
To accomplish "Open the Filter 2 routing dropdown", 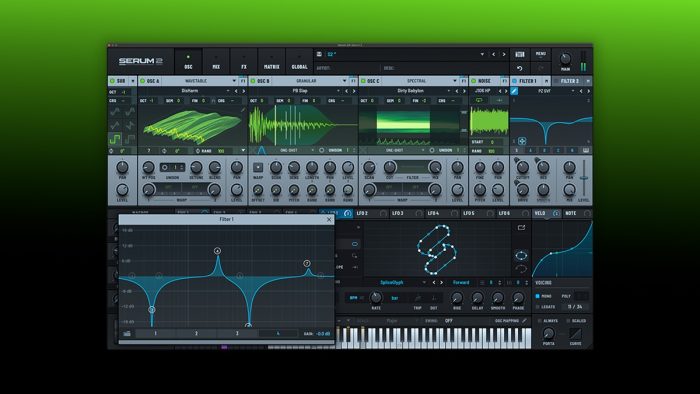I will coord(588,81).
